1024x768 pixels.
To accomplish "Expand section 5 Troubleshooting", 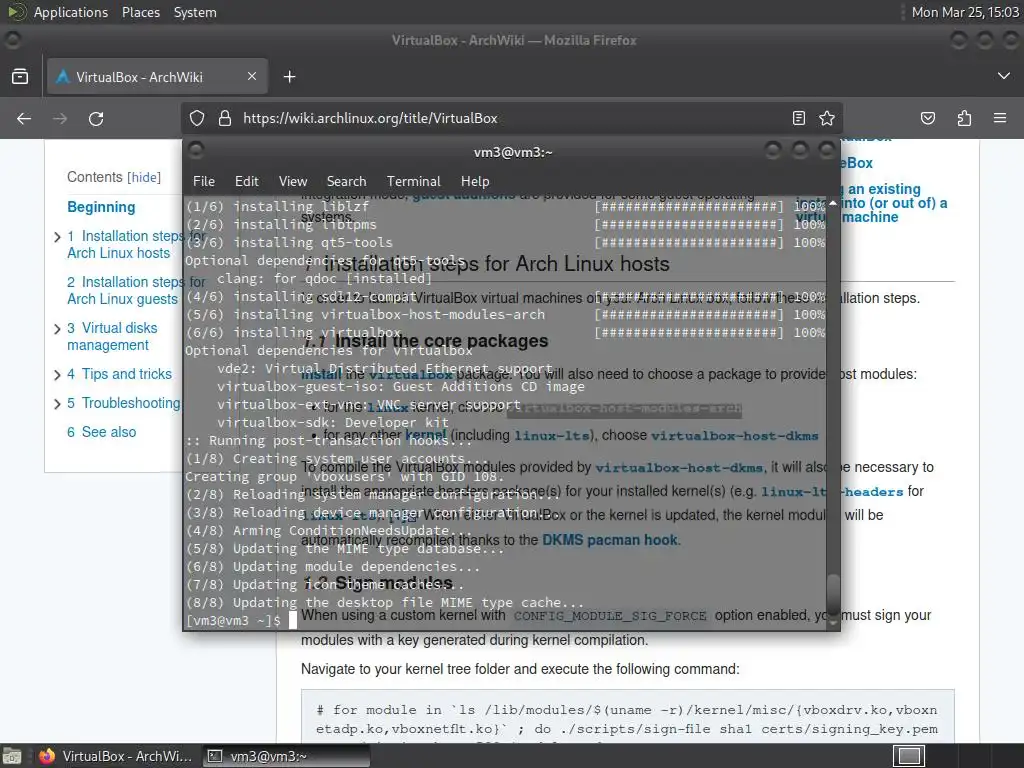I will click(57, 404).
